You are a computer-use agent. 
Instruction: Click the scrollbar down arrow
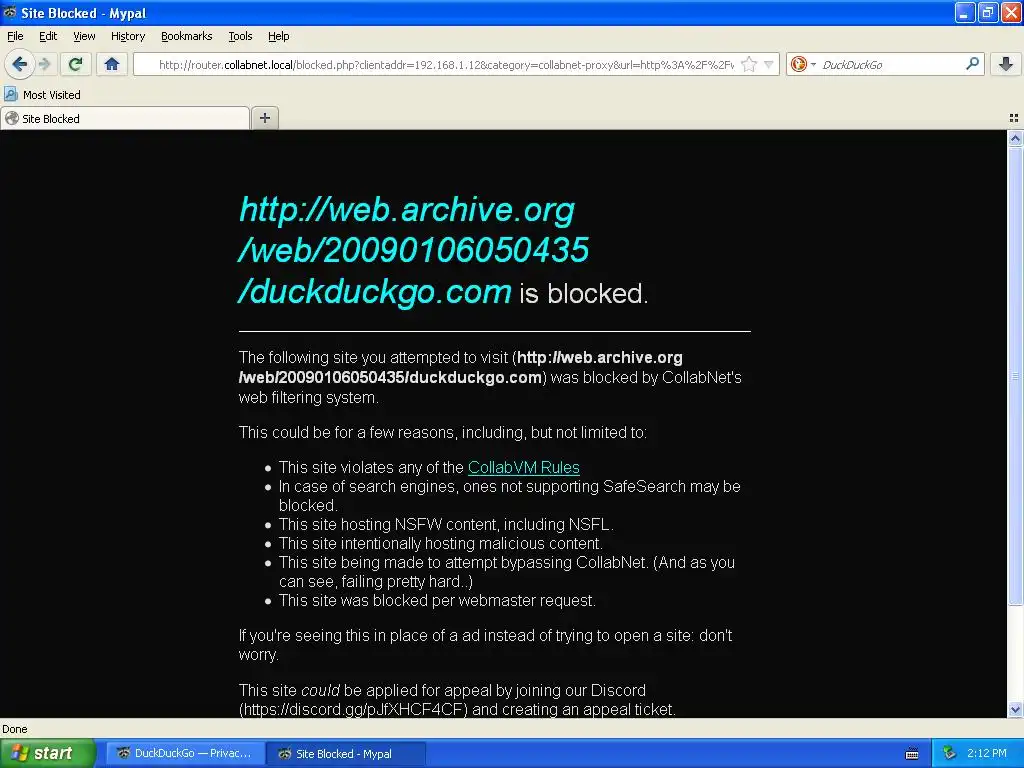[x=1015, y=709]
